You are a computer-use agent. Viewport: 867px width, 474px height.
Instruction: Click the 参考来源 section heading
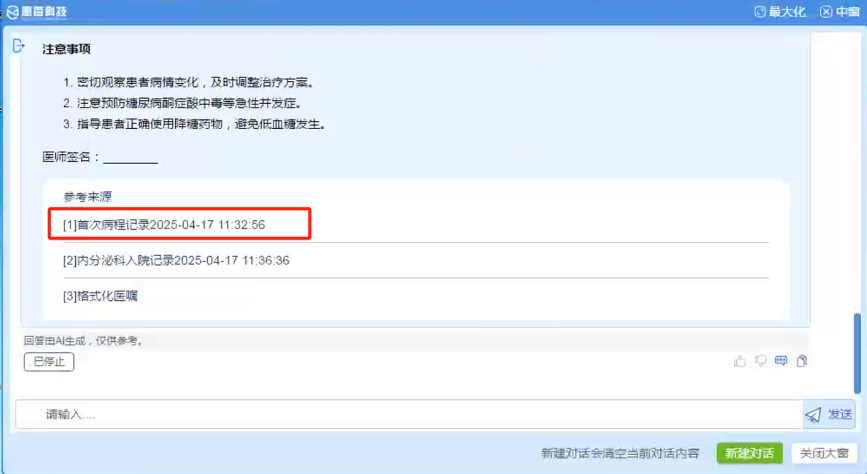[88, 197]
